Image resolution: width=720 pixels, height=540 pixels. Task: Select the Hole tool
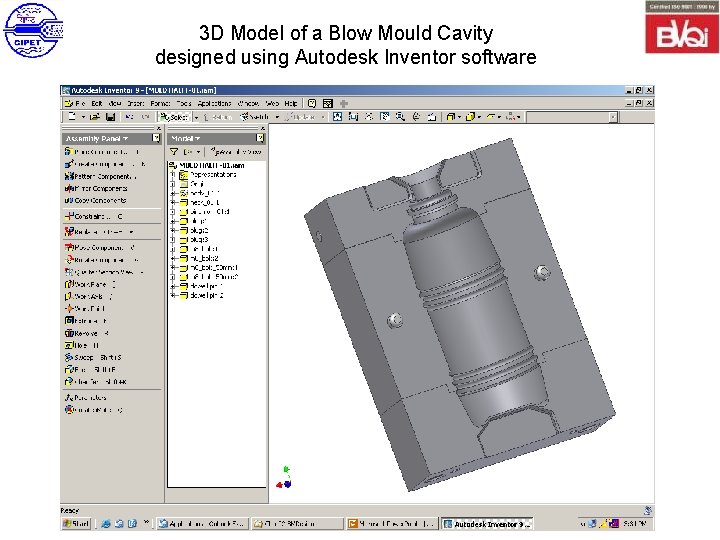click(82, 345)
